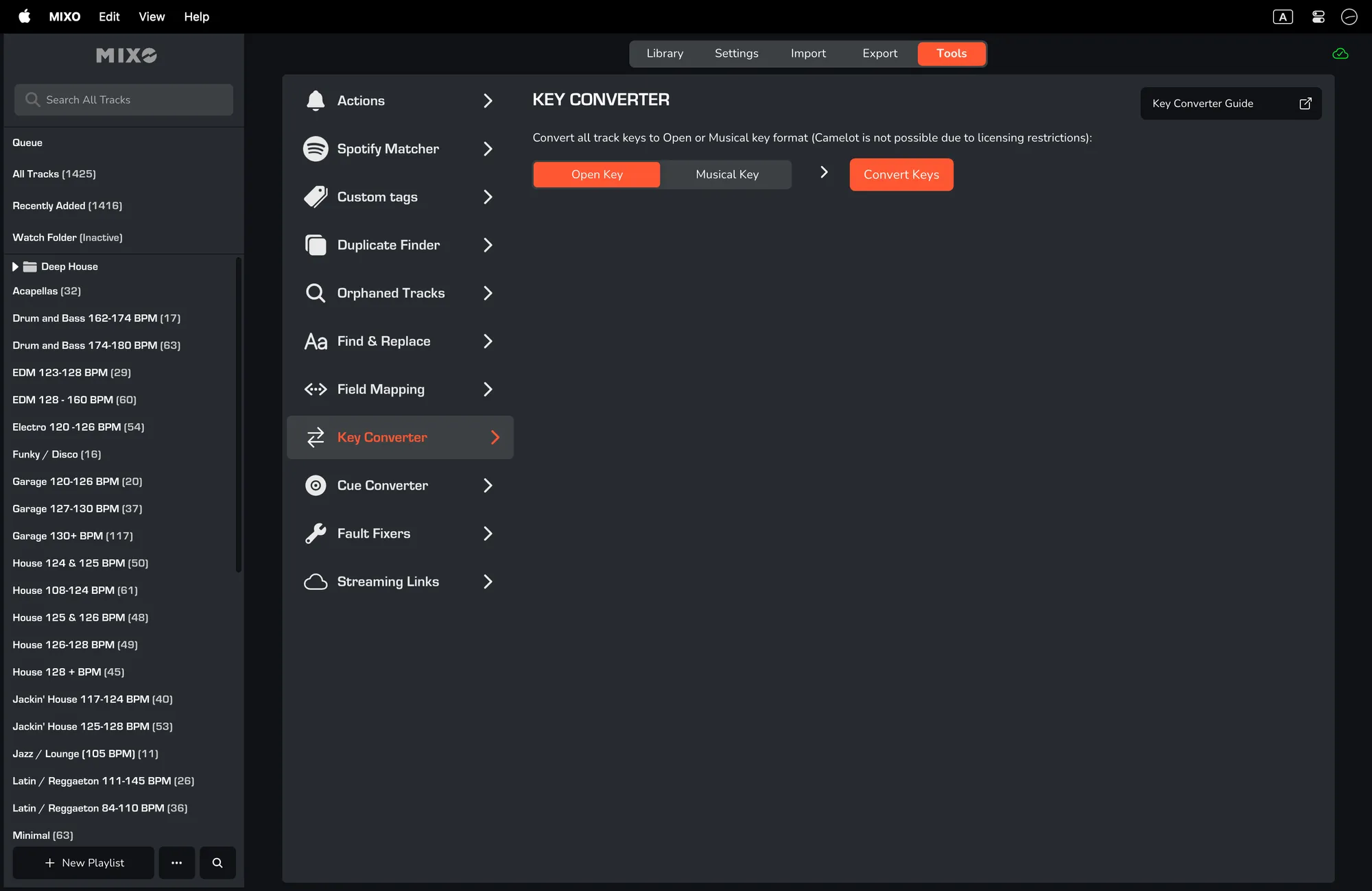This screenshot has width=1372, height=891.
Task: Click the Streaming Links cloud icon
Action: click(316, 582)
